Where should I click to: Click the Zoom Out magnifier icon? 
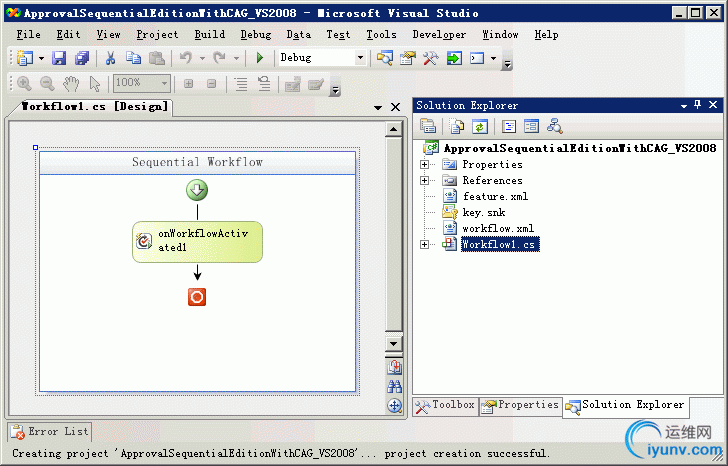tap(47, 84)
